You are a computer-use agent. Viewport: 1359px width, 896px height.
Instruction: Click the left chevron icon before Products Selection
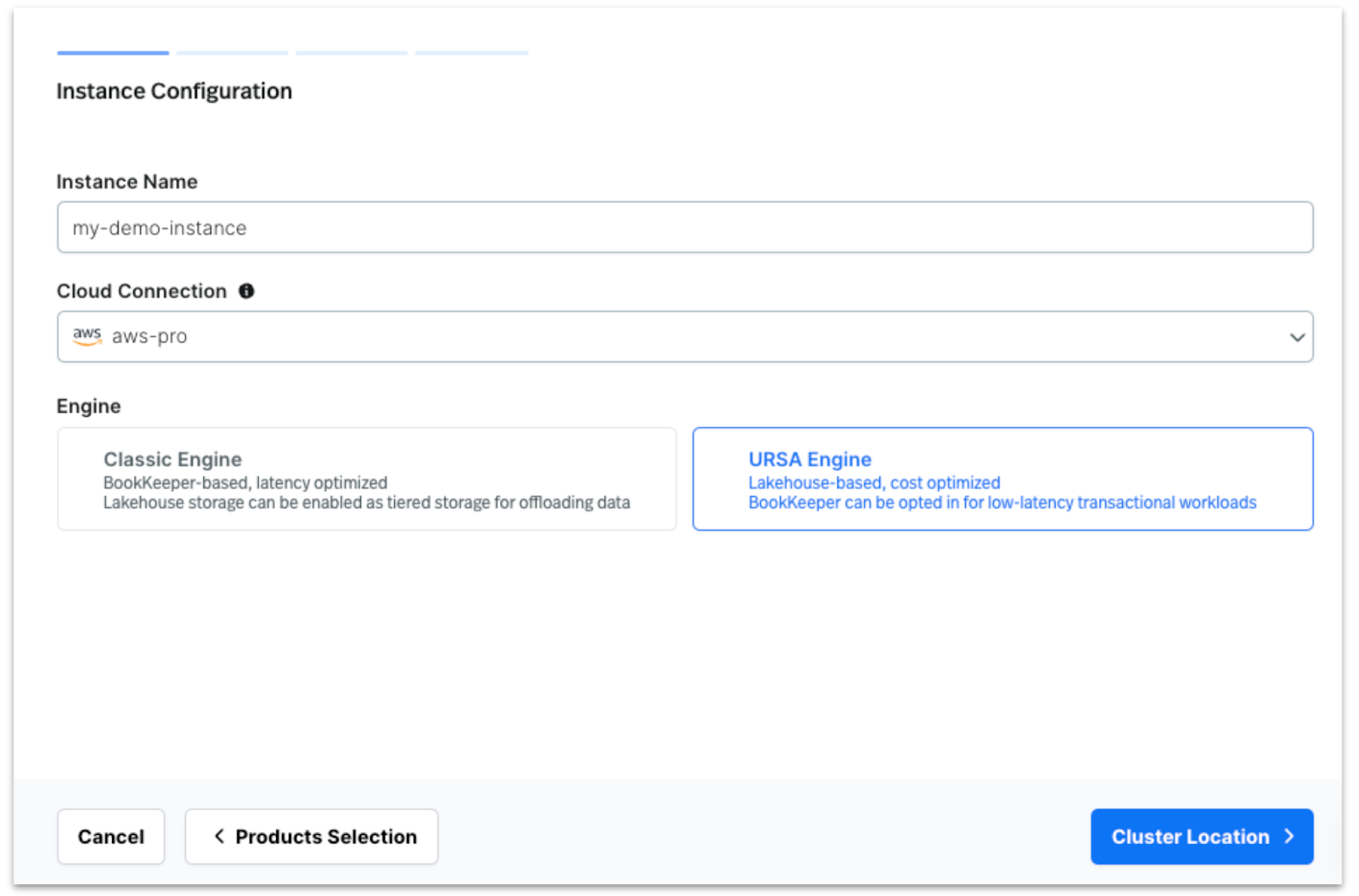pos(219,837)
